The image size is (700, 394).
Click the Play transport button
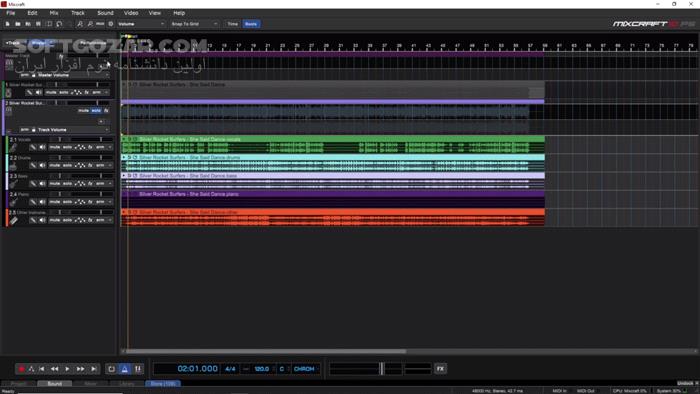67,369
